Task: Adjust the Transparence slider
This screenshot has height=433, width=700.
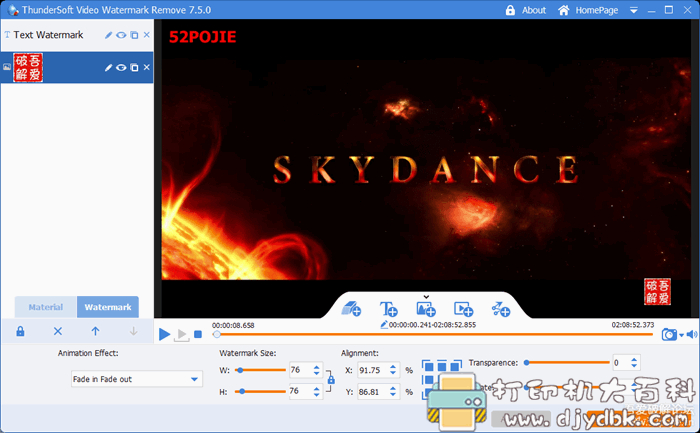Action: [568, 363]
